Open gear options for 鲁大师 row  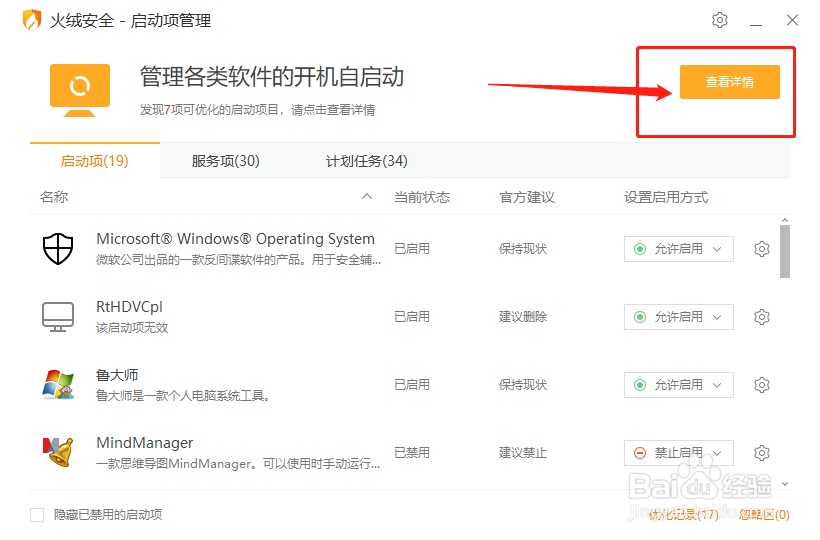click(761, 385)
